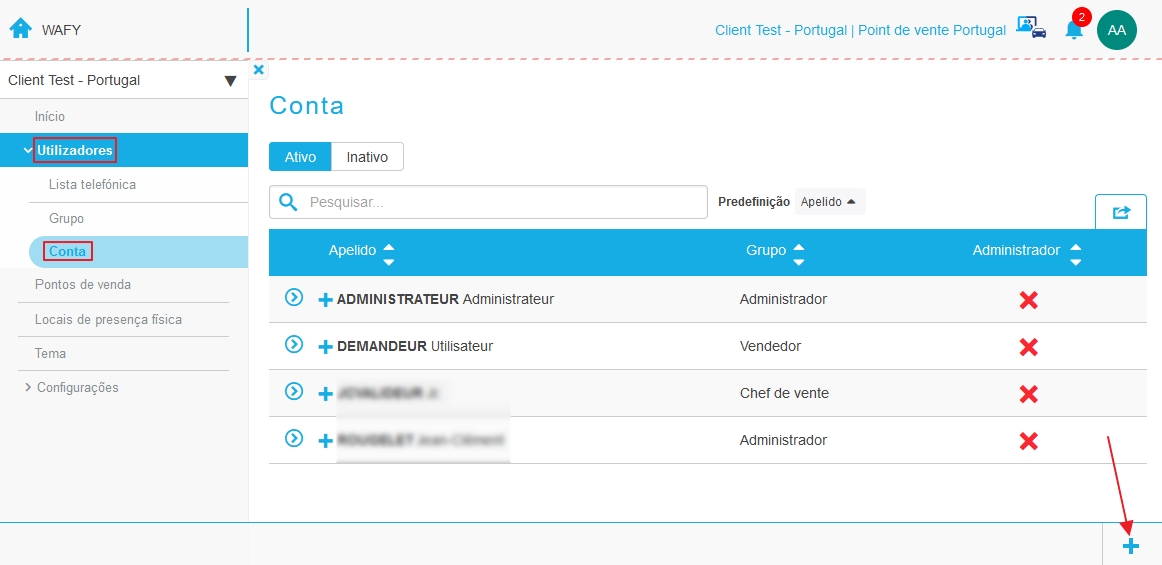
Task: Open the notifications bell icon
Action: pyautogui.click(x=1074, y=30)
